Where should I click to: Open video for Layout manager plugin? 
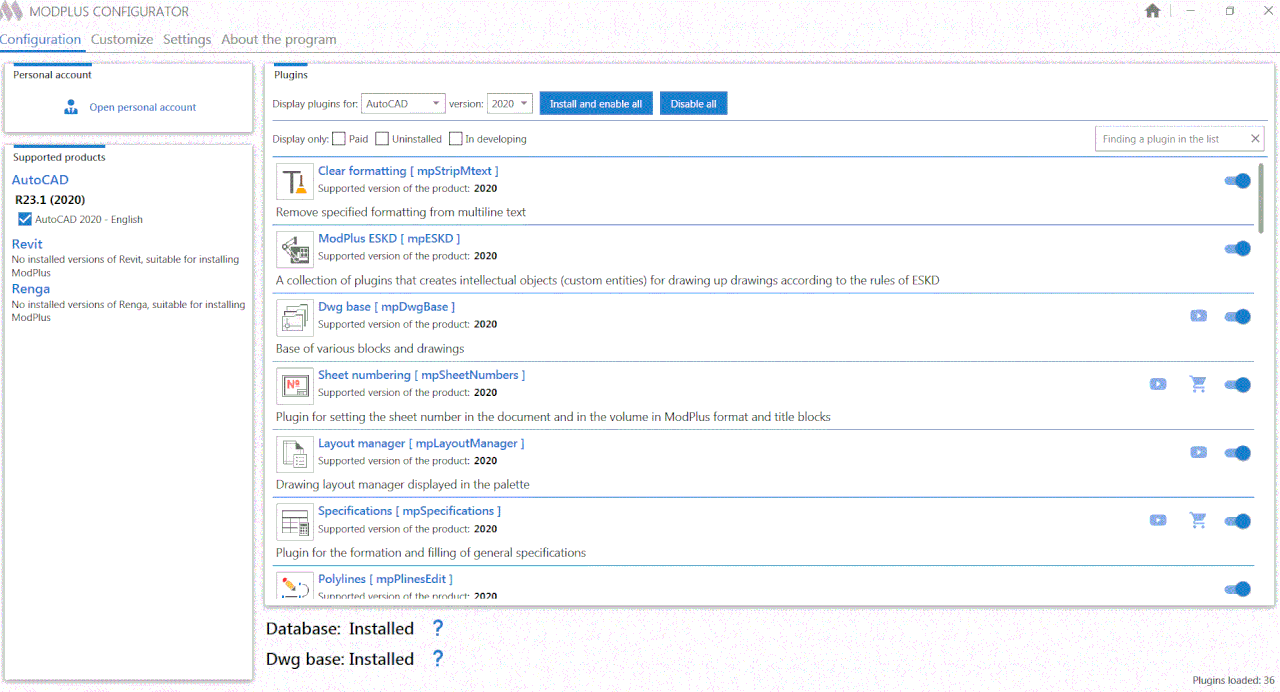[1198, 452]
